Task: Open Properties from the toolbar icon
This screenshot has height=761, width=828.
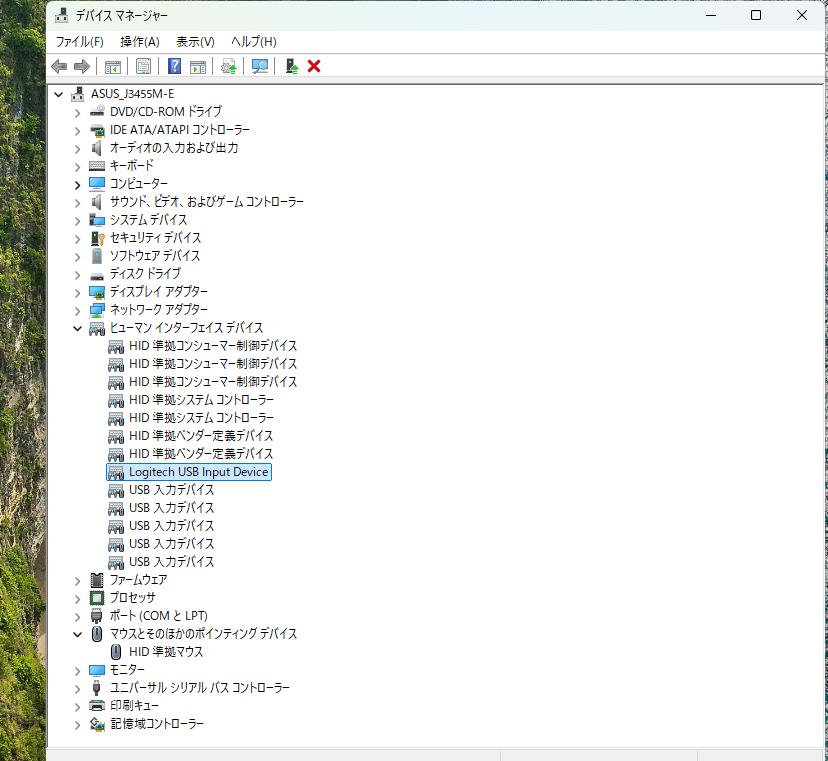Action: pos(143,67)
